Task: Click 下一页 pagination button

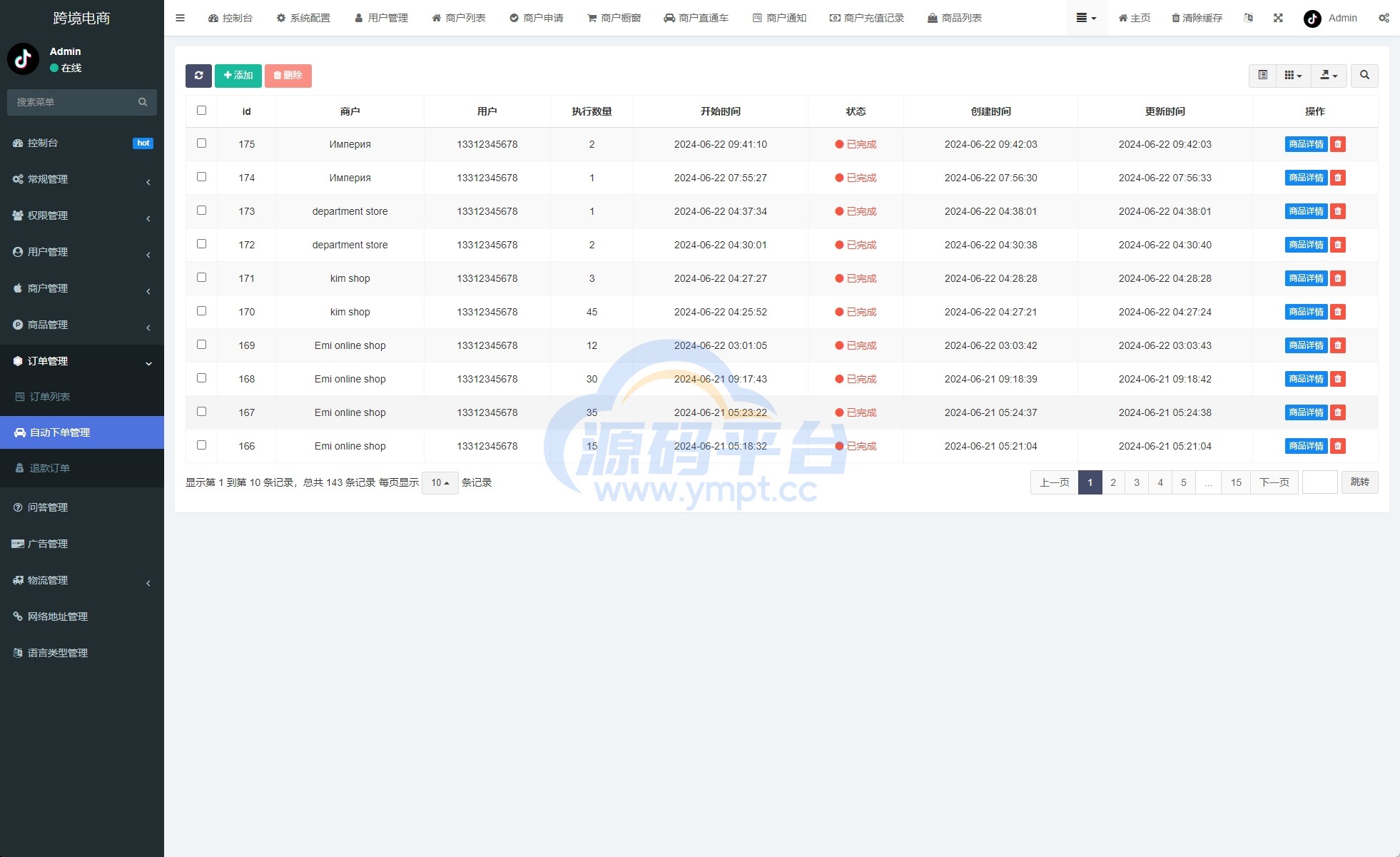Action: [x=1274, y=483]
